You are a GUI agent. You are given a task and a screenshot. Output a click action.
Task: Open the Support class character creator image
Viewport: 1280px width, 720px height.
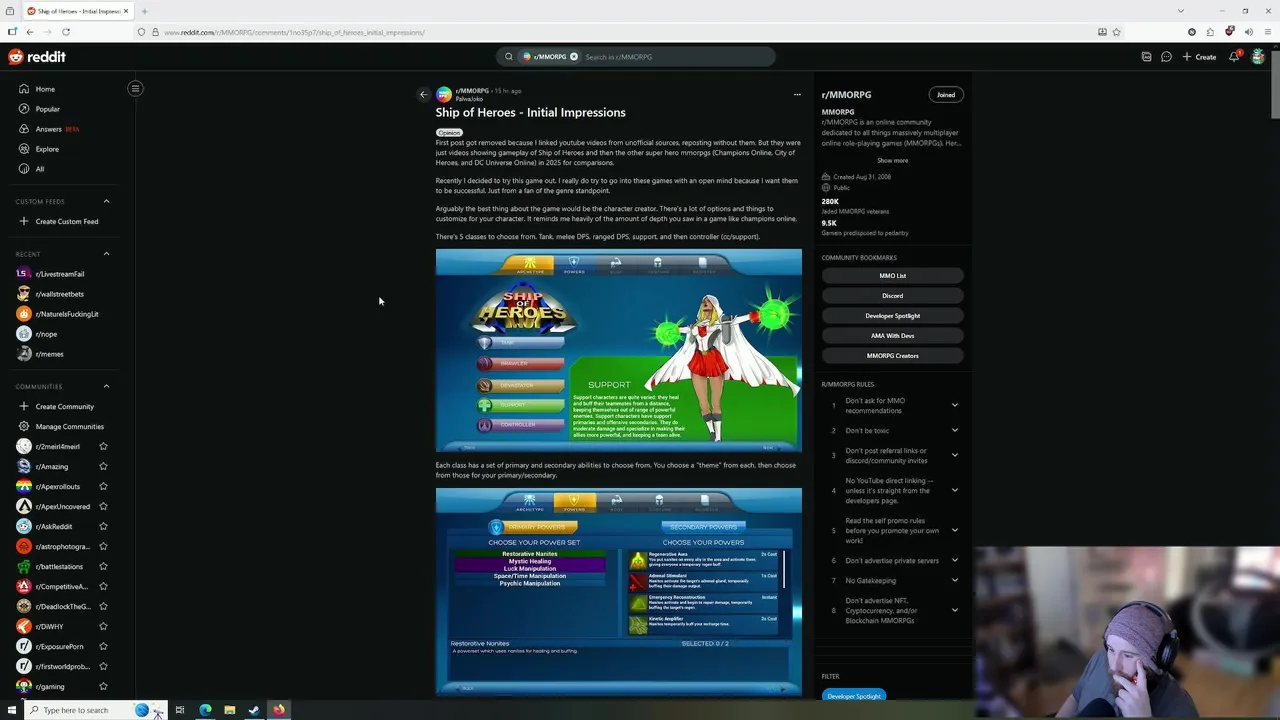coord(618,350)
